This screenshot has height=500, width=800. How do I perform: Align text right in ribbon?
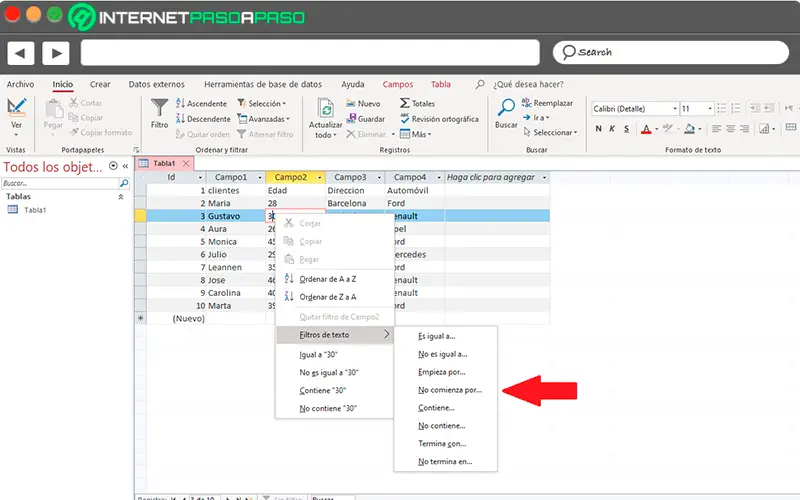745,129
